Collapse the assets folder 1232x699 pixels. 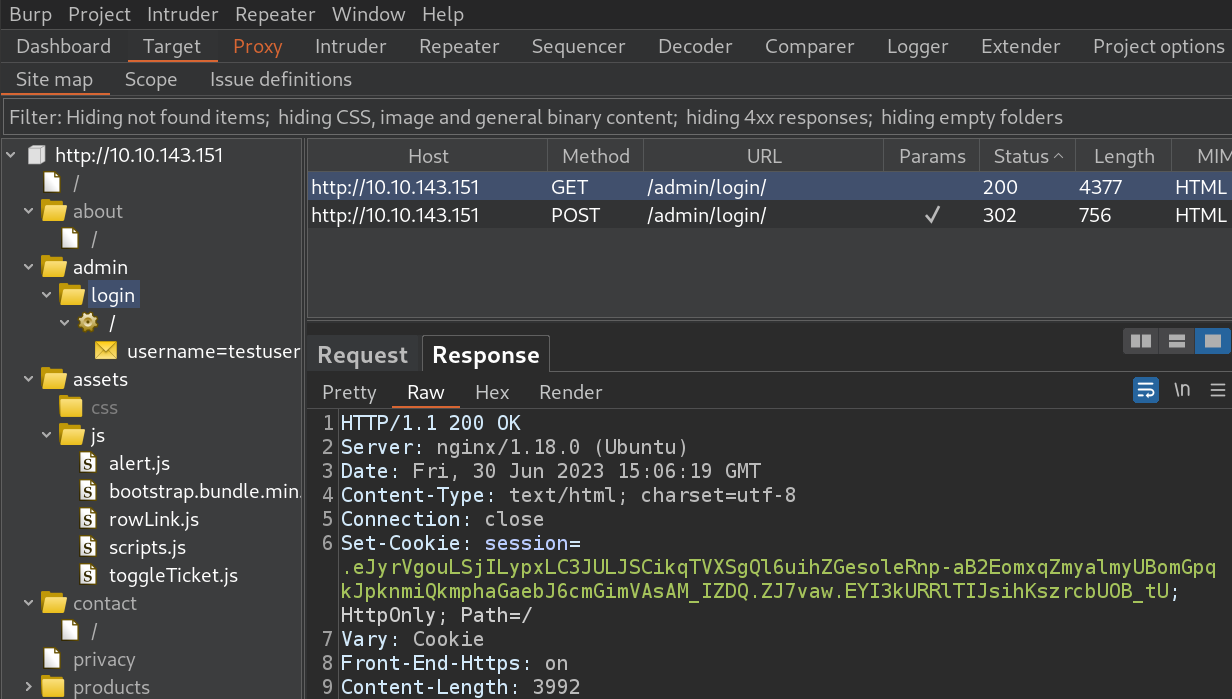click(x=29, y=379)
